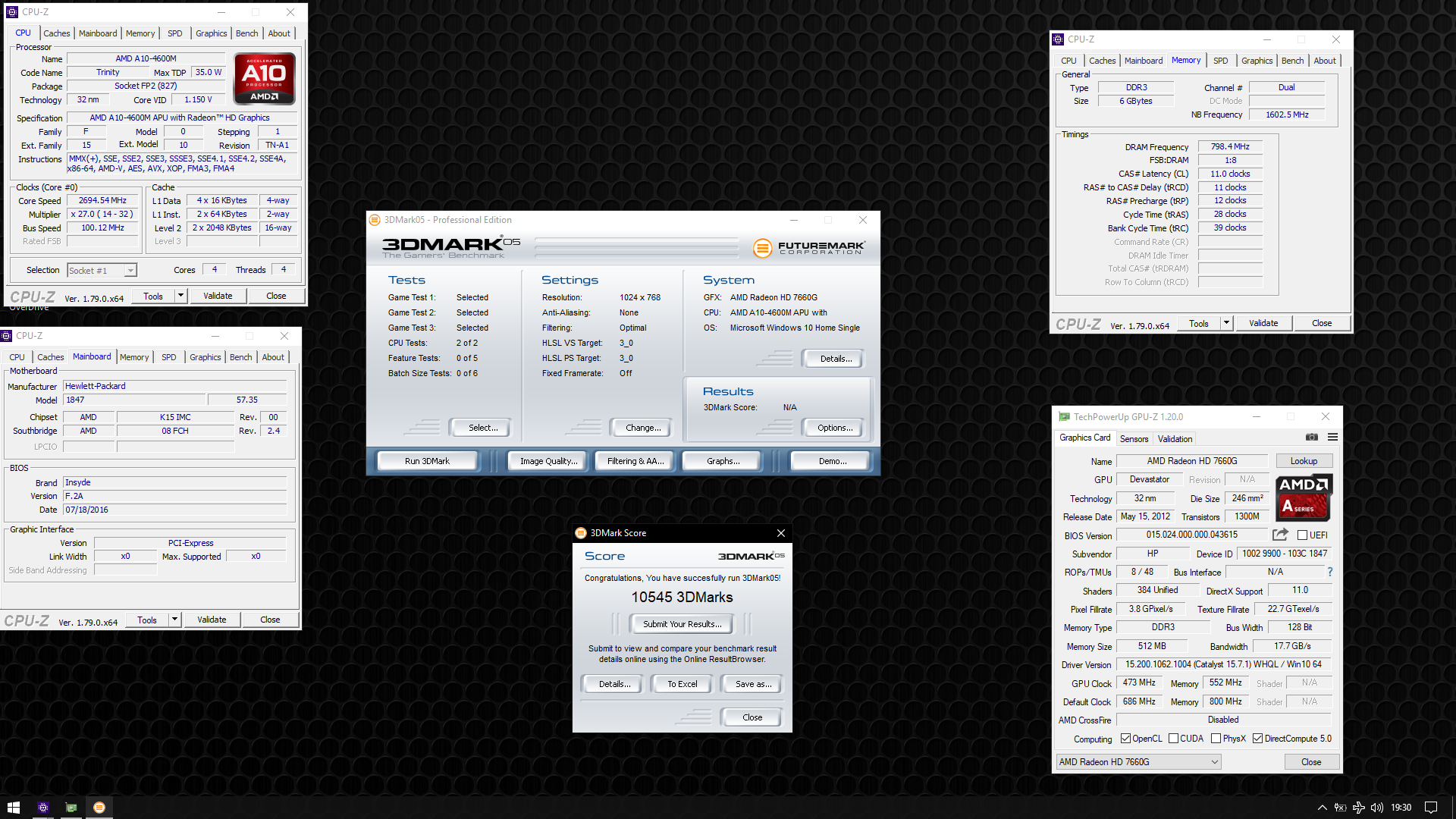Click the battery tray icon
This screenshot has height=819, width=1456.
pos(1340,808)
